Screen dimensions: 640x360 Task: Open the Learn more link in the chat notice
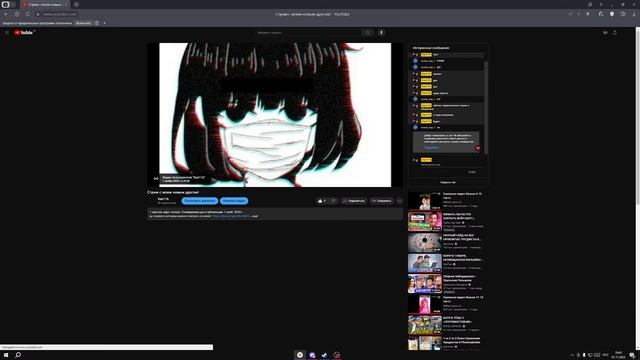[x=431, y=147]
